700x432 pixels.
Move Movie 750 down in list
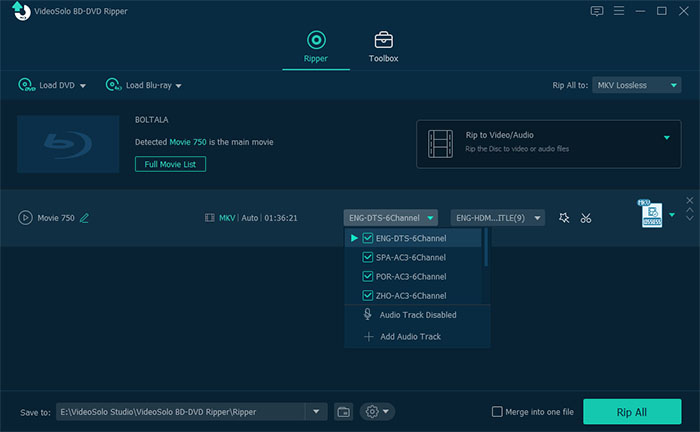point(690,218)
